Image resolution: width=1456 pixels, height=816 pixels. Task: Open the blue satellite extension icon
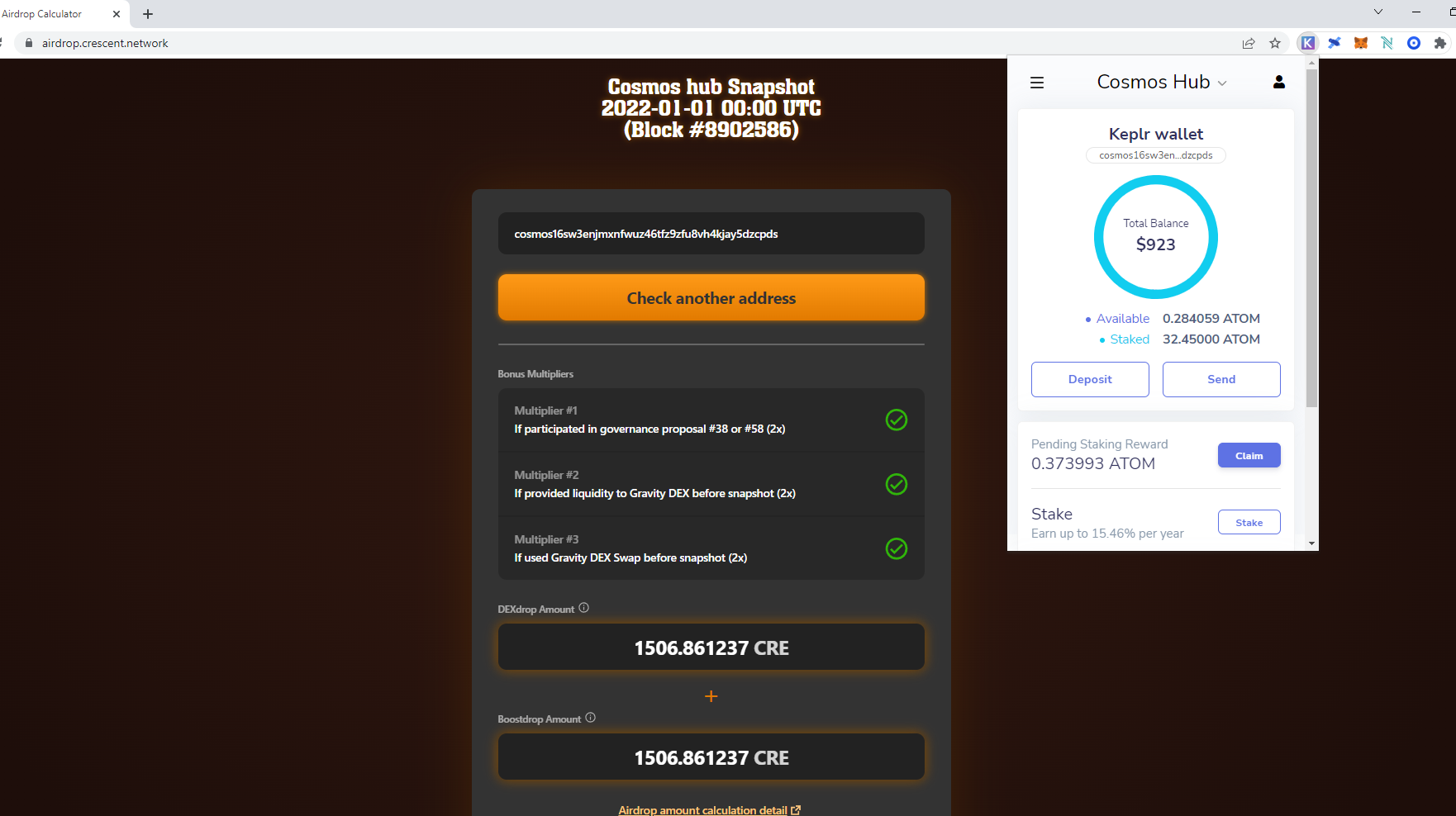coord(1334,43)
